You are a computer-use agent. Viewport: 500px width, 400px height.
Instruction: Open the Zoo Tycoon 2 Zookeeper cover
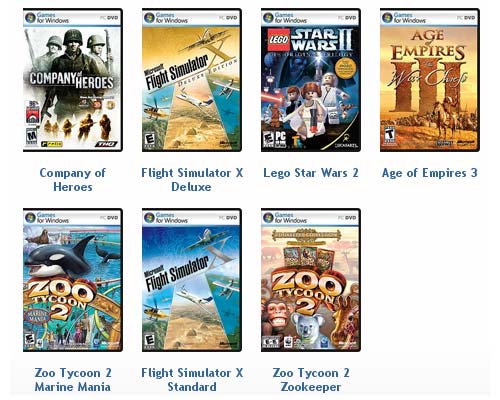coord(311,280)
